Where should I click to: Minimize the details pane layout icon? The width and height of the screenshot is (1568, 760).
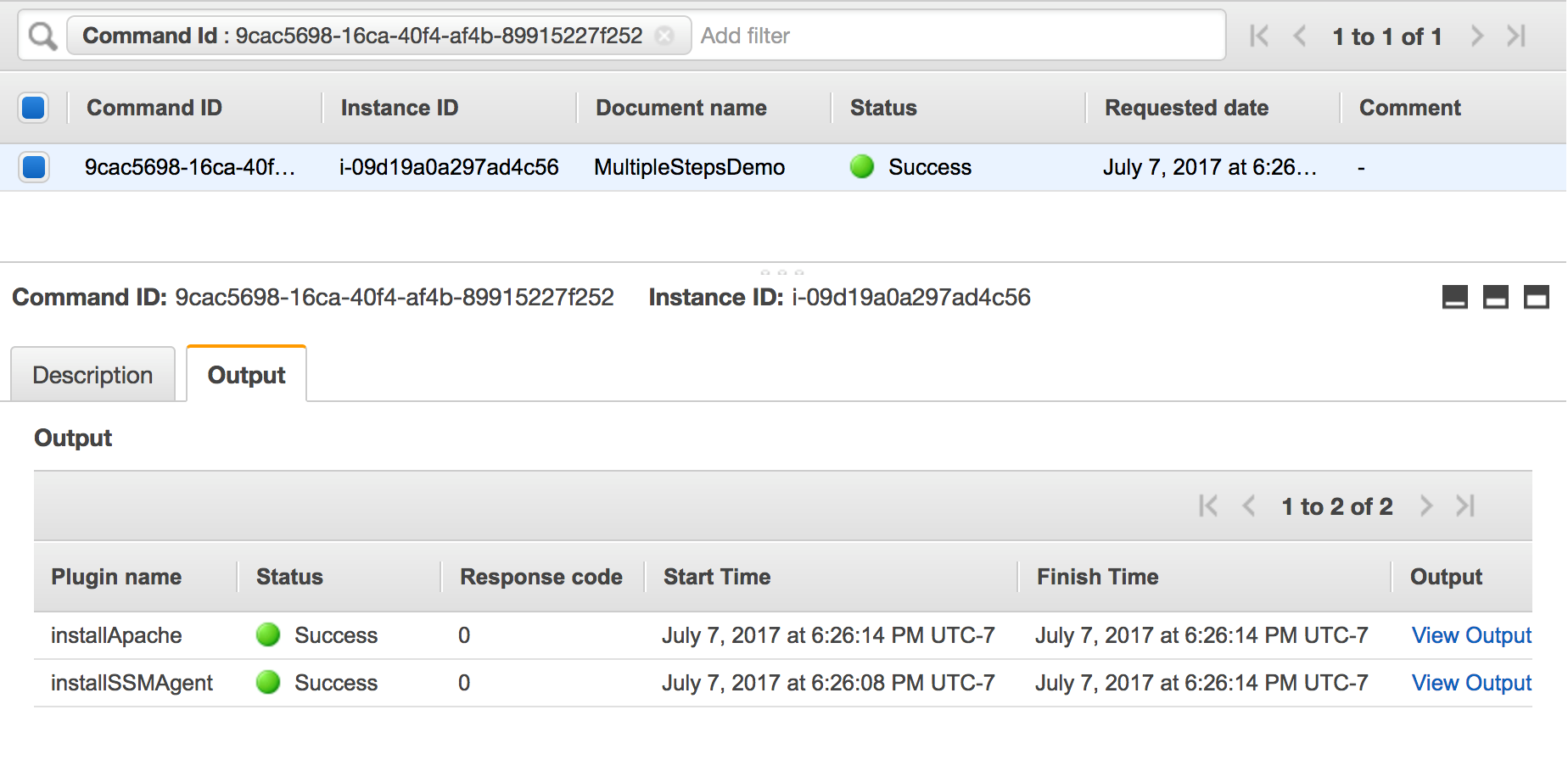click(1455, 297)
